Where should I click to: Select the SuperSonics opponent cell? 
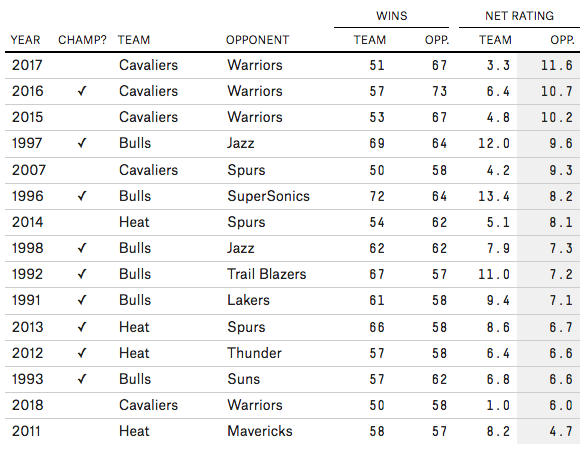(268, 196)
